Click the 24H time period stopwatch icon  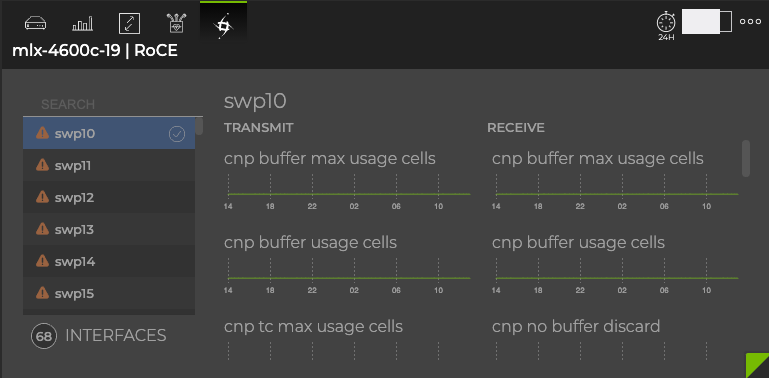(x=666, y=26)
